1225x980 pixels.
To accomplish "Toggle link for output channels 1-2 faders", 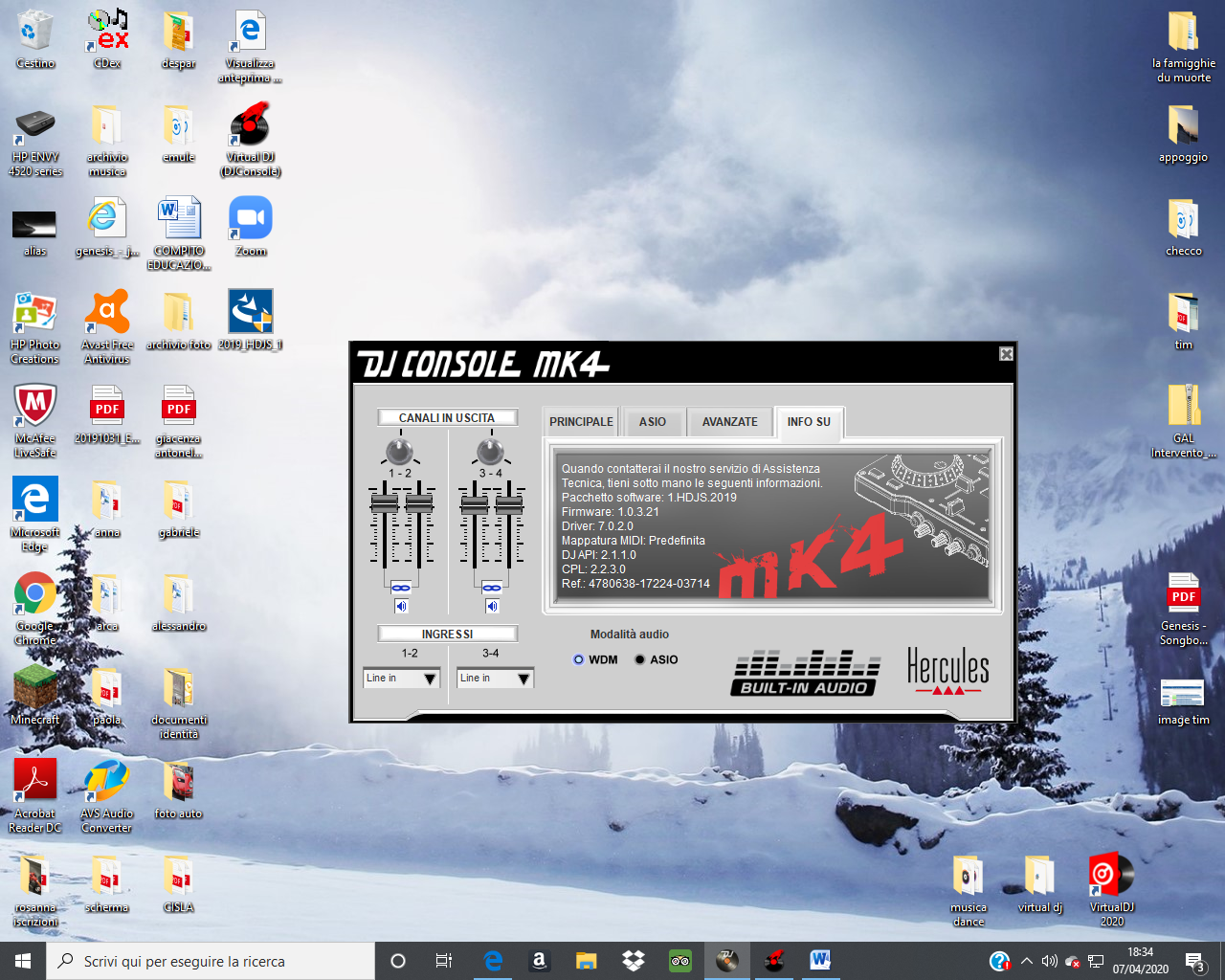I will click(x=401, y=588).
